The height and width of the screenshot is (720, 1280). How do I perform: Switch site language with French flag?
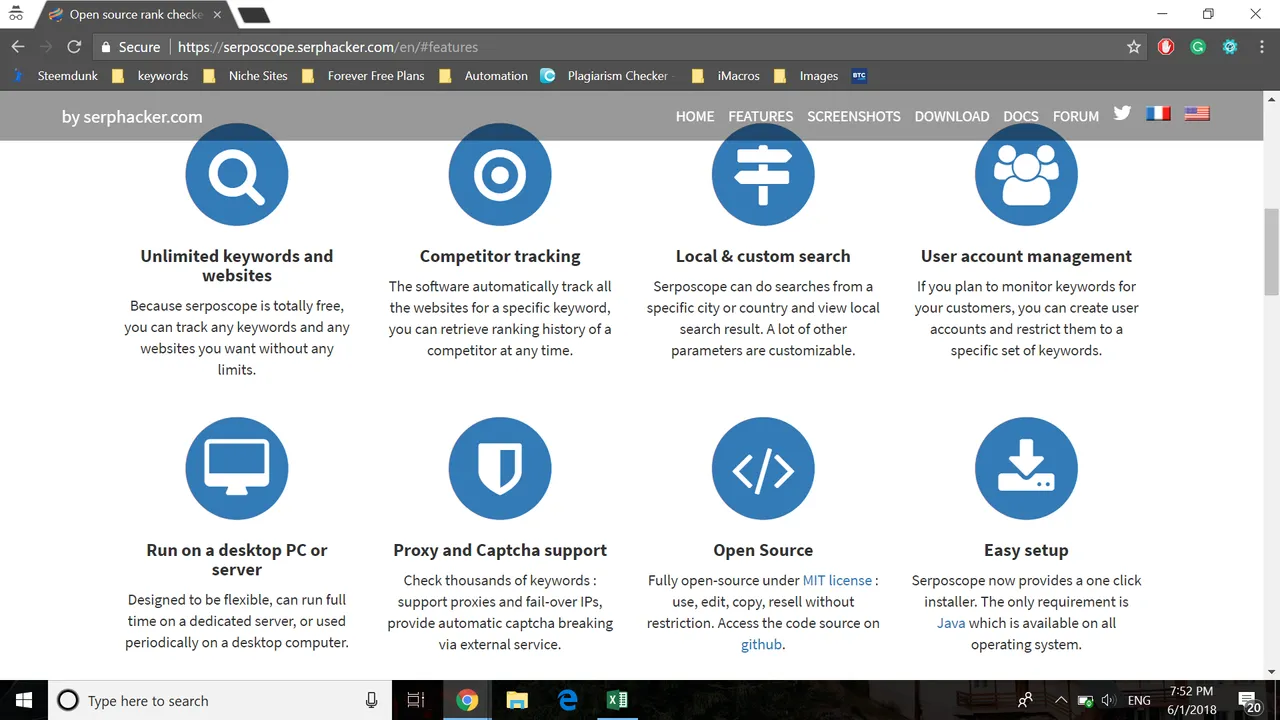pyautogui.click(x=1158, y=114)
